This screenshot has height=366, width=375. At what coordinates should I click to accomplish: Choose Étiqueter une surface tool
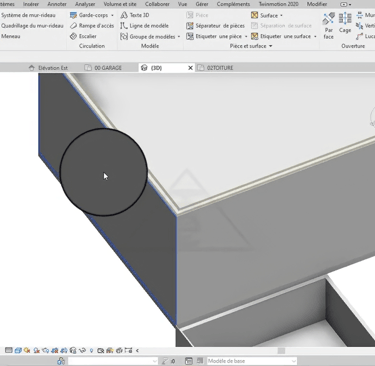[x=281, y=36]
